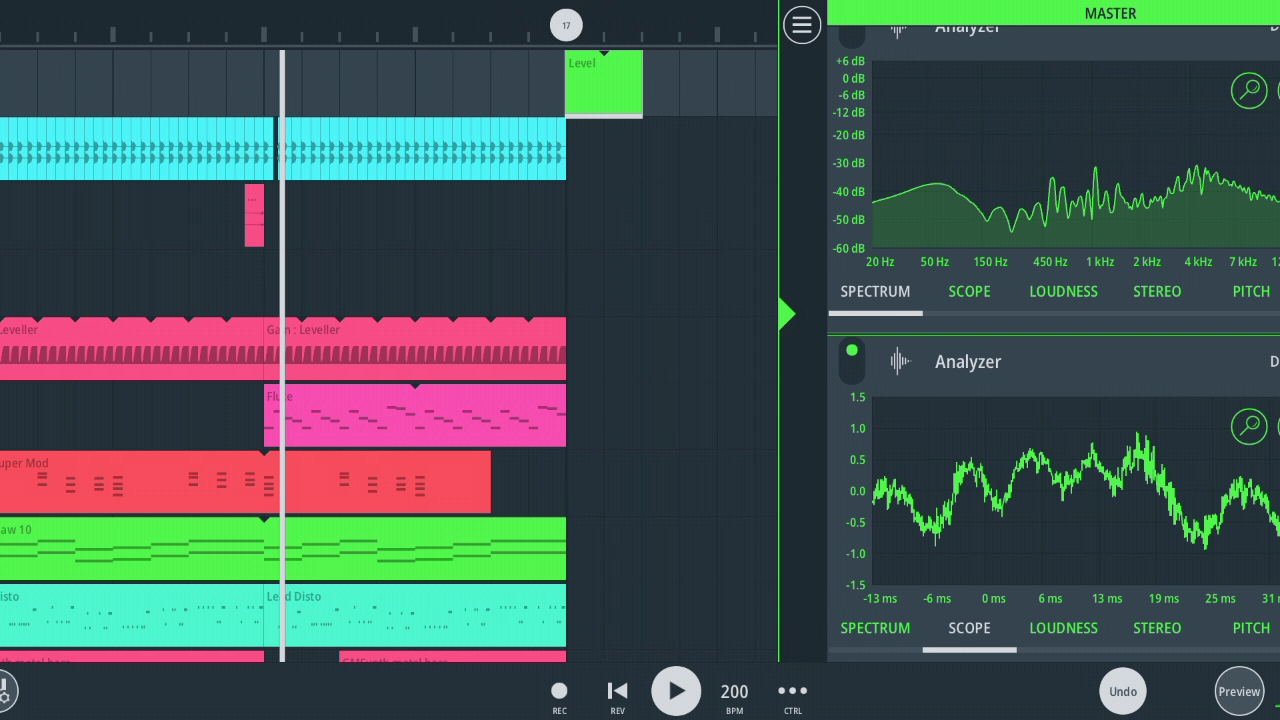Screen dimensions: 1280x720
Task: Select the LOUDNESS tab in the lower analyzer
Action: [x=1063, y=628]
